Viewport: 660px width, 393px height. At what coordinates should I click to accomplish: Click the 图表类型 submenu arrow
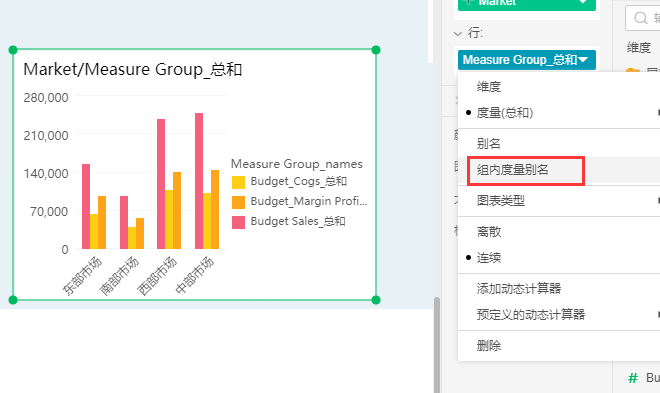click(x=658, y=201)
